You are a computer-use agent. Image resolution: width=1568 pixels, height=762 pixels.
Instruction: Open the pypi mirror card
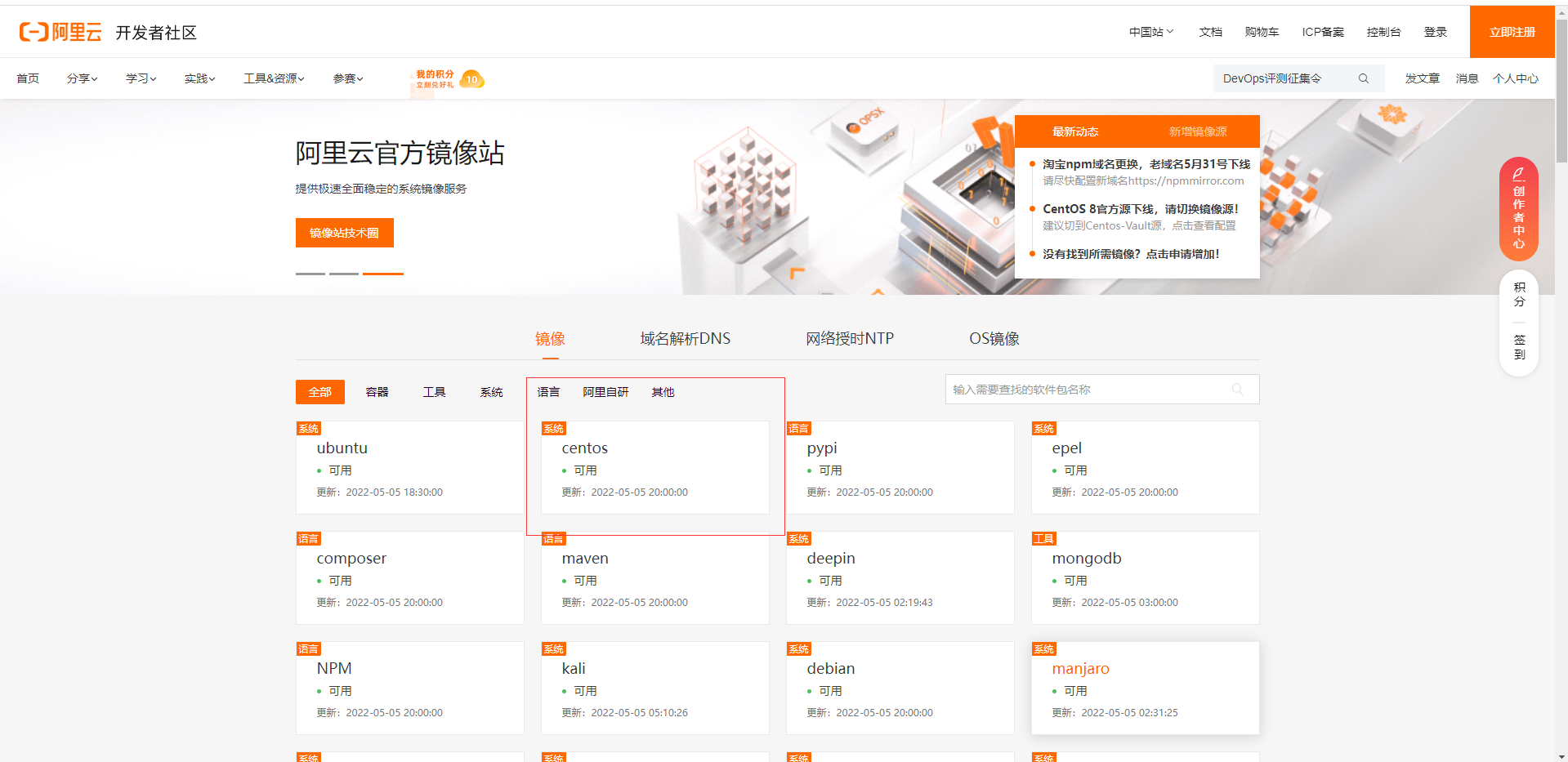click(x=900, y=467)
